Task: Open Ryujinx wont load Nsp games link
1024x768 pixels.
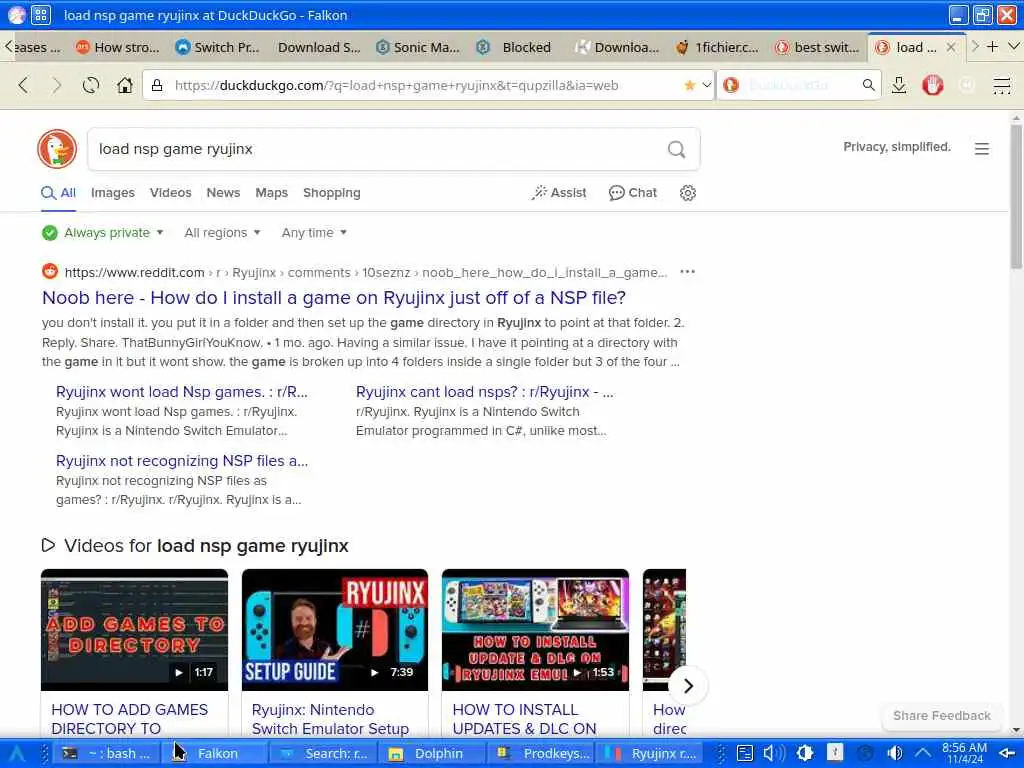Action: (x=182, y=392)
